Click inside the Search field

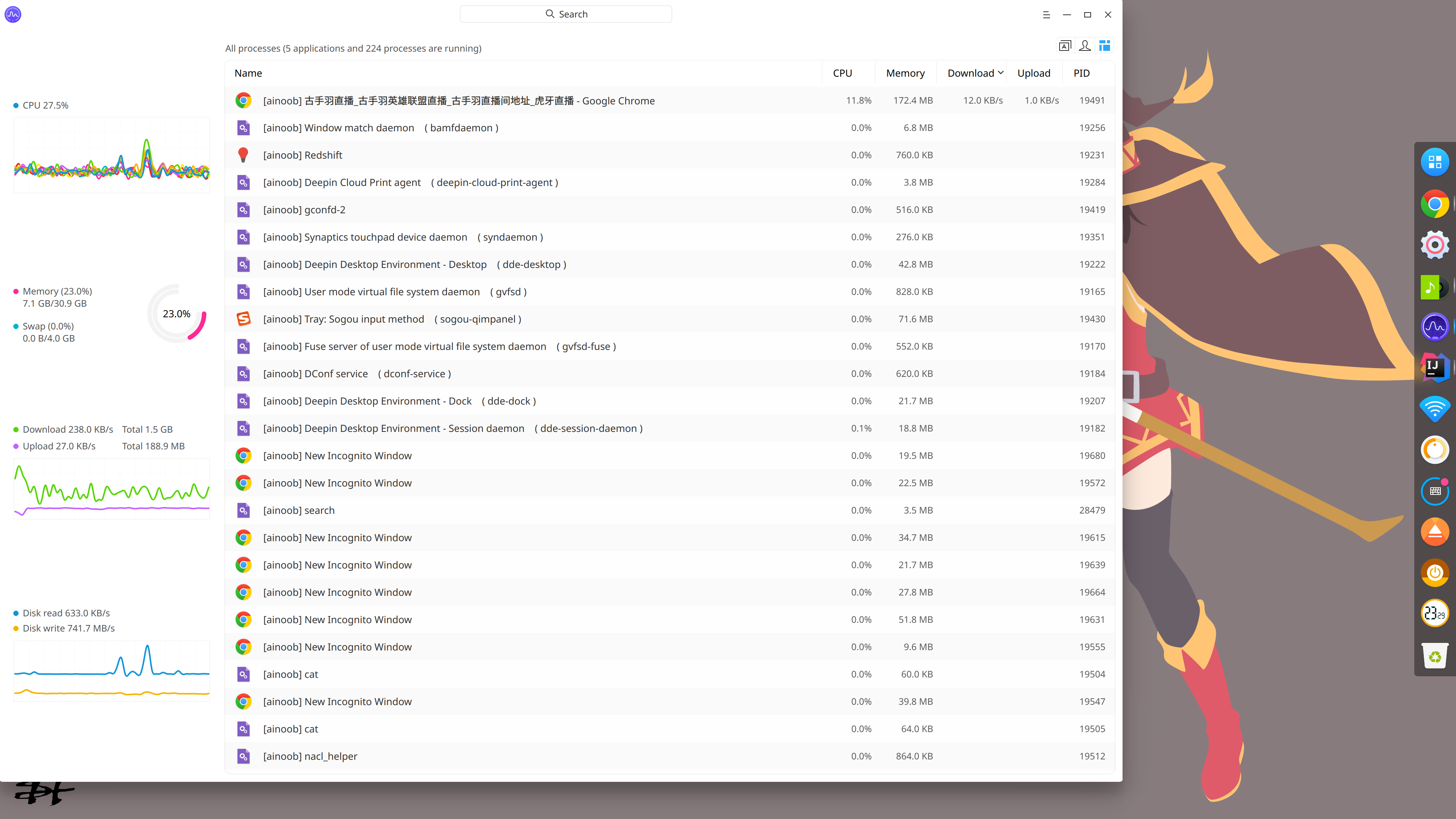click(566, 14)
